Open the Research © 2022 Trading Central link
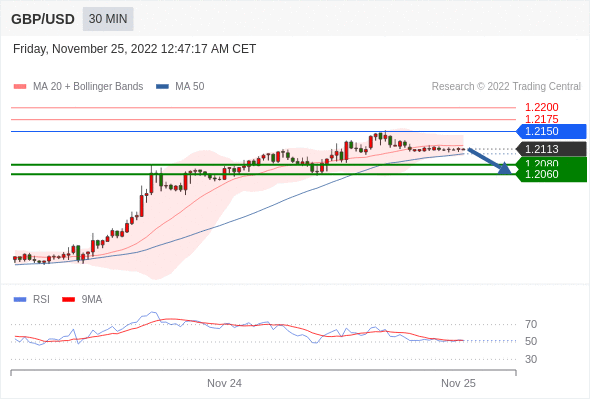The height and width of the screenshot is (400, 590). tap(506, 87)
